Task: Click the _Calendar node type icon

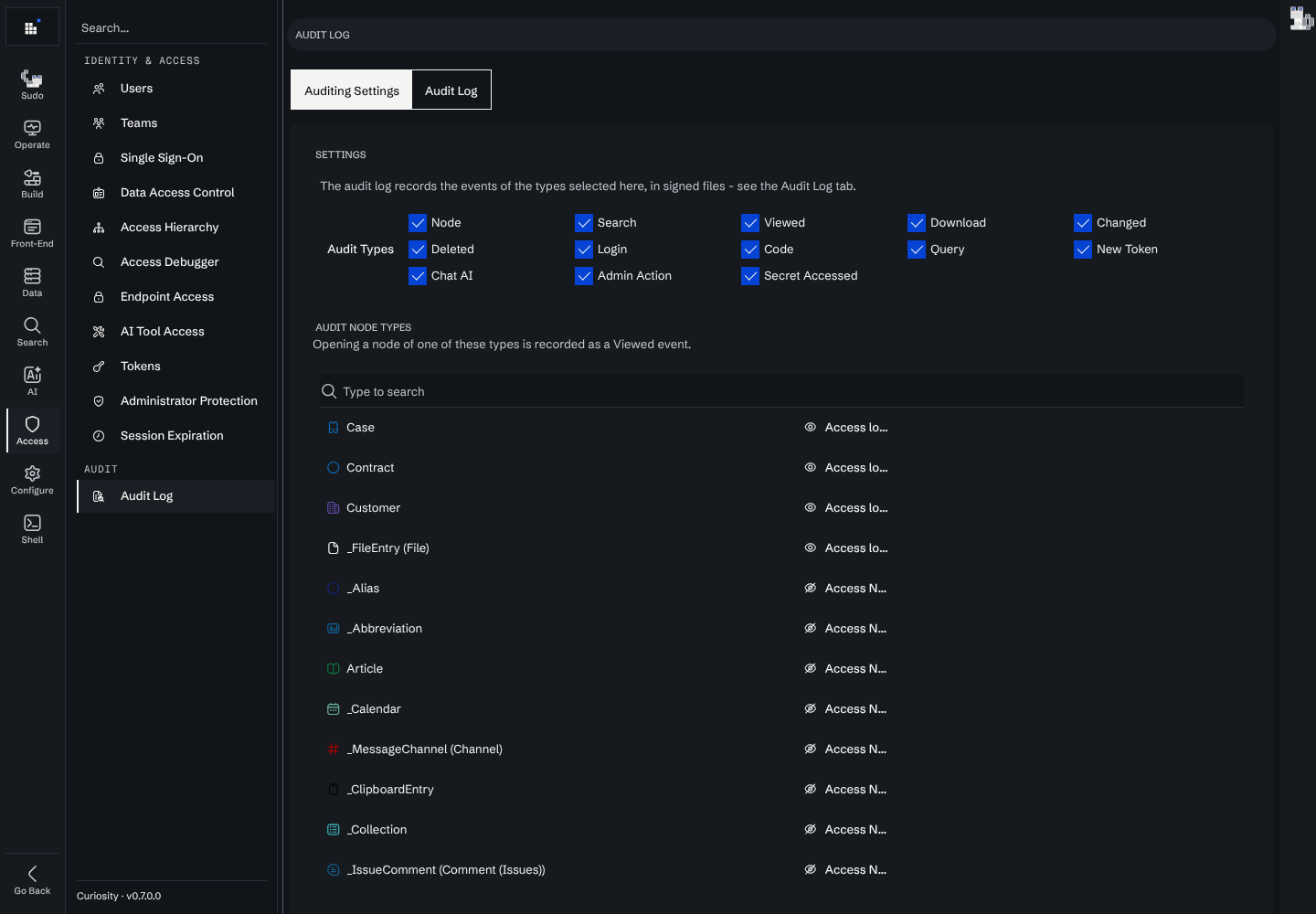Action: [x=334, y=708]
